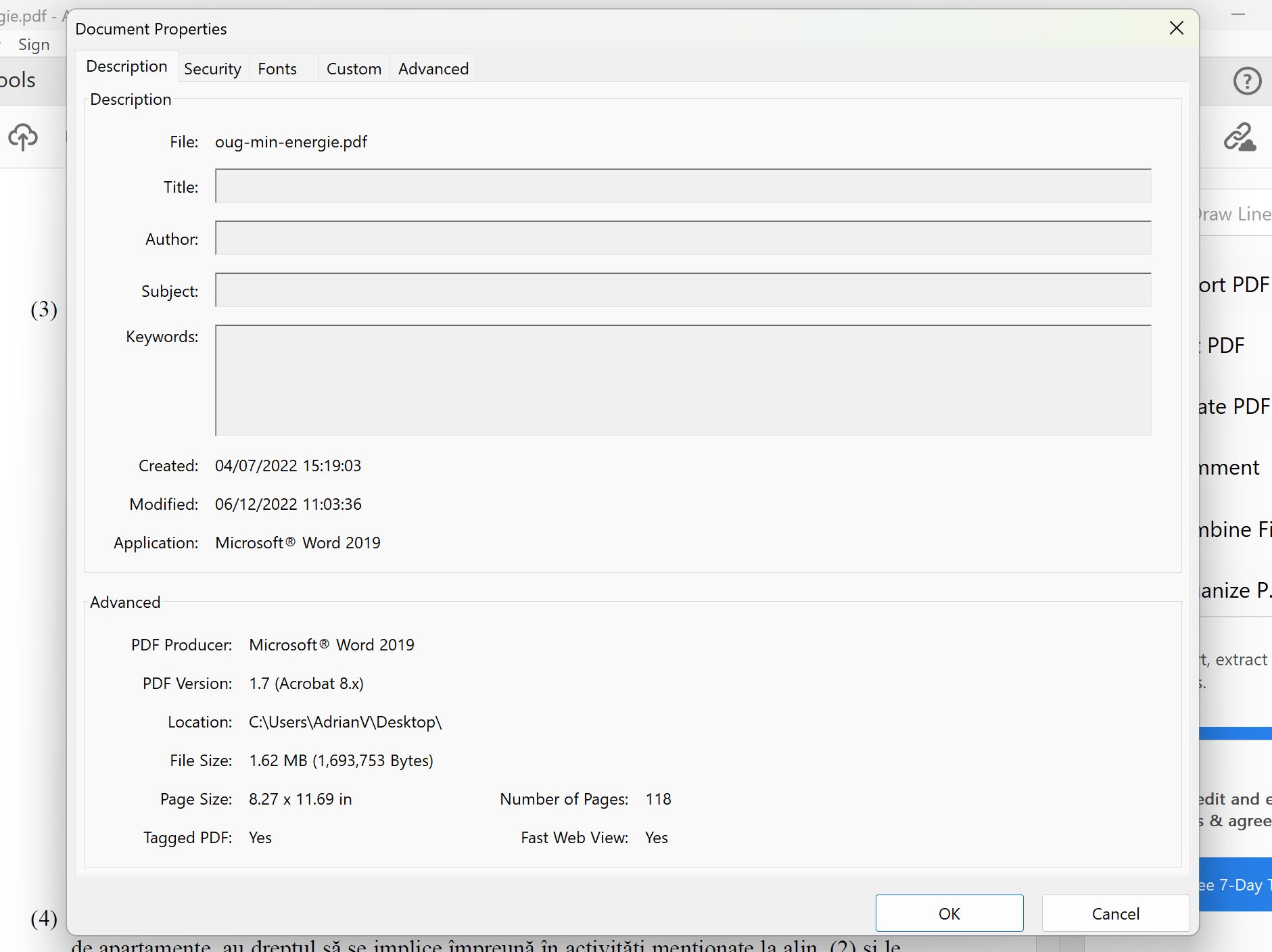Click the share link icon
This screenshot has height=952, width=1272.
(x=1239, y=137)
